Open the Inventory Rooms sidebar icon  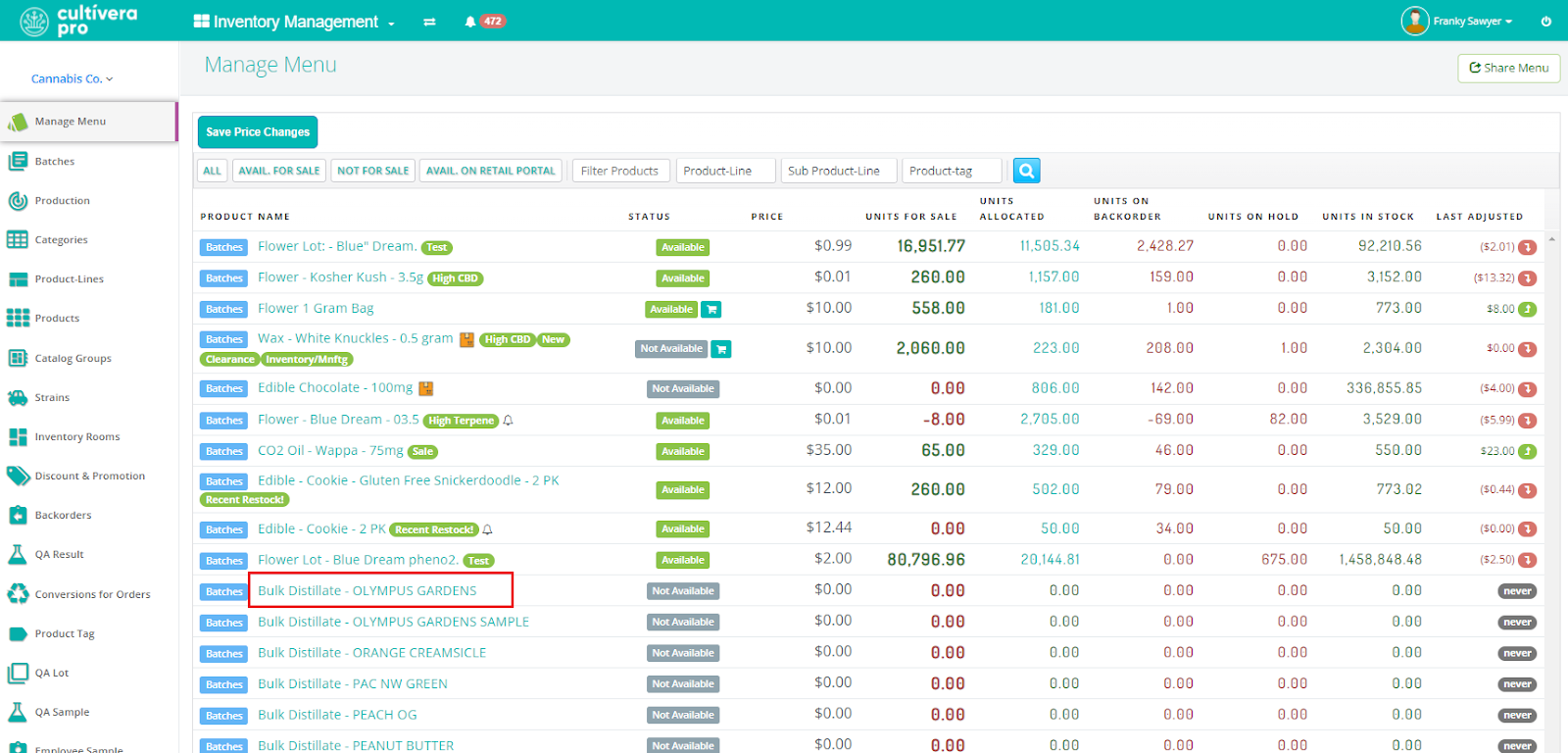(17, 436)
